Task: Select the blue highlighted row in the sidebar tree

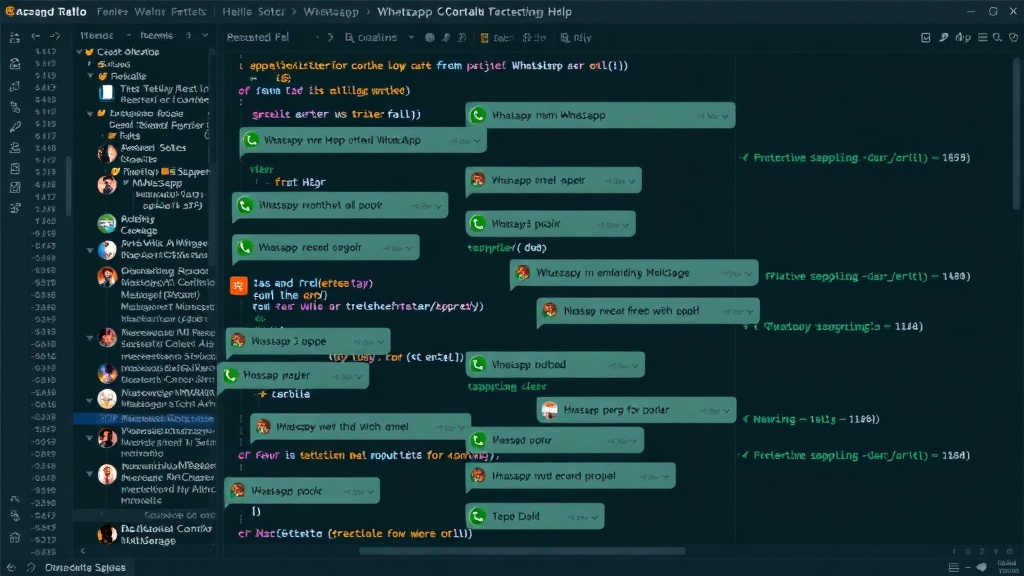Action: pyautogui.click(x=144, y=419)
